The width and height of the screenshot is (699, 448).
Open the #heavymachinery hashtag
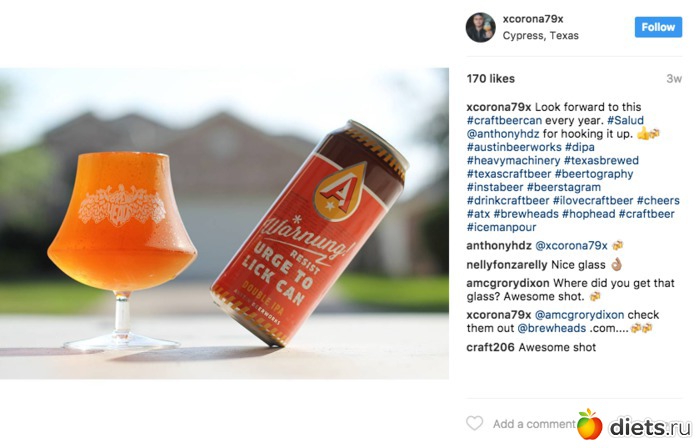tap(513, 160)
